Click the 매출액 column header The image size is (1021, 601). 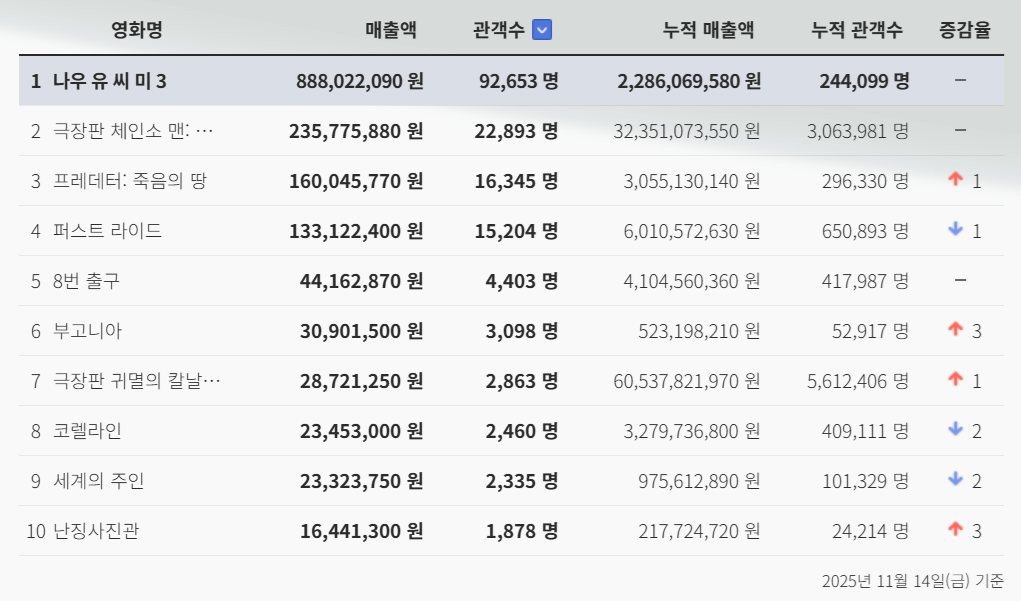pyautogui.click(x=390, y=29)
